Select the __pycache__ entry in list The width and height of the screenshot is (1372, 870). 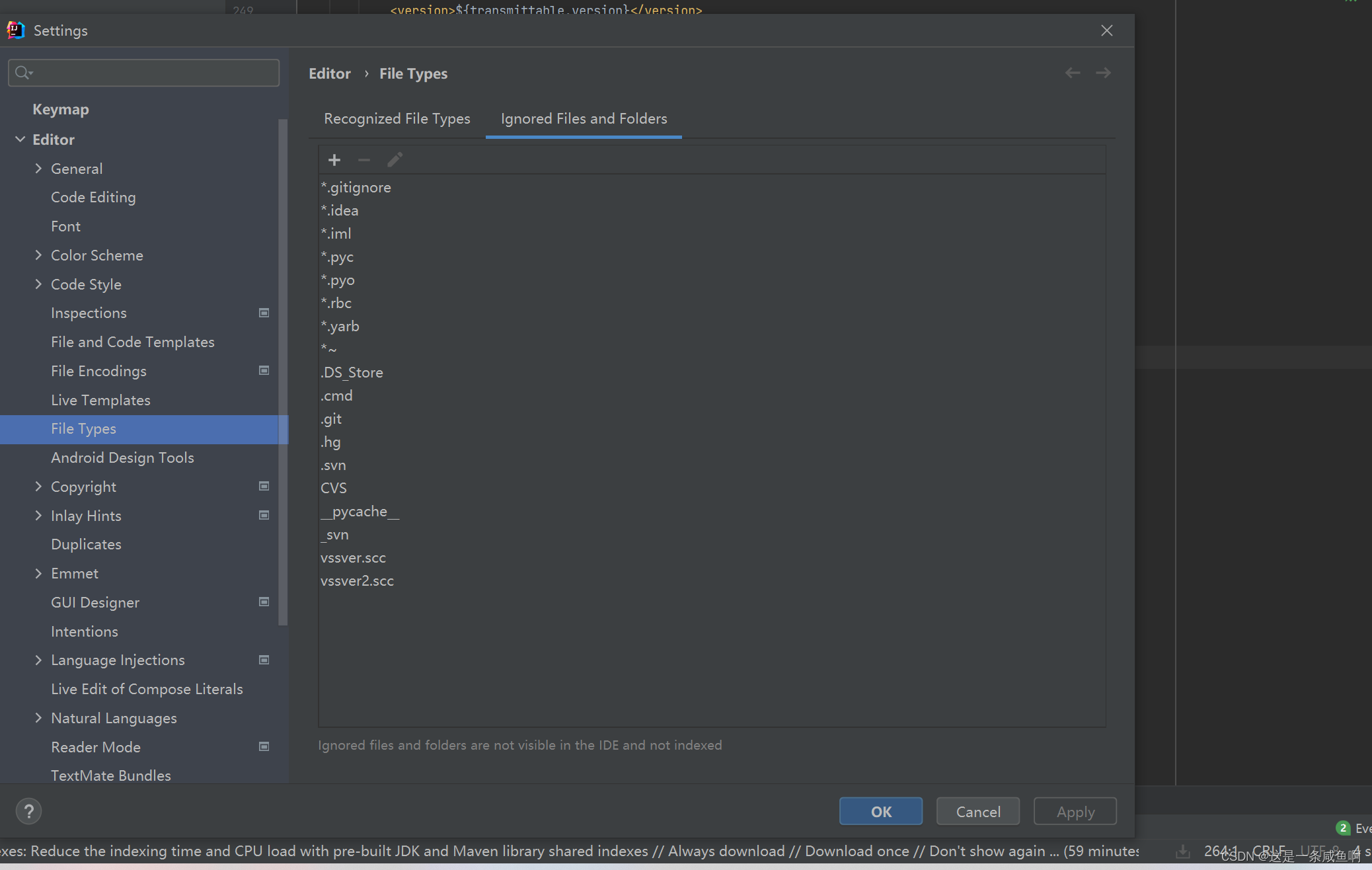[x=360, y=511]
